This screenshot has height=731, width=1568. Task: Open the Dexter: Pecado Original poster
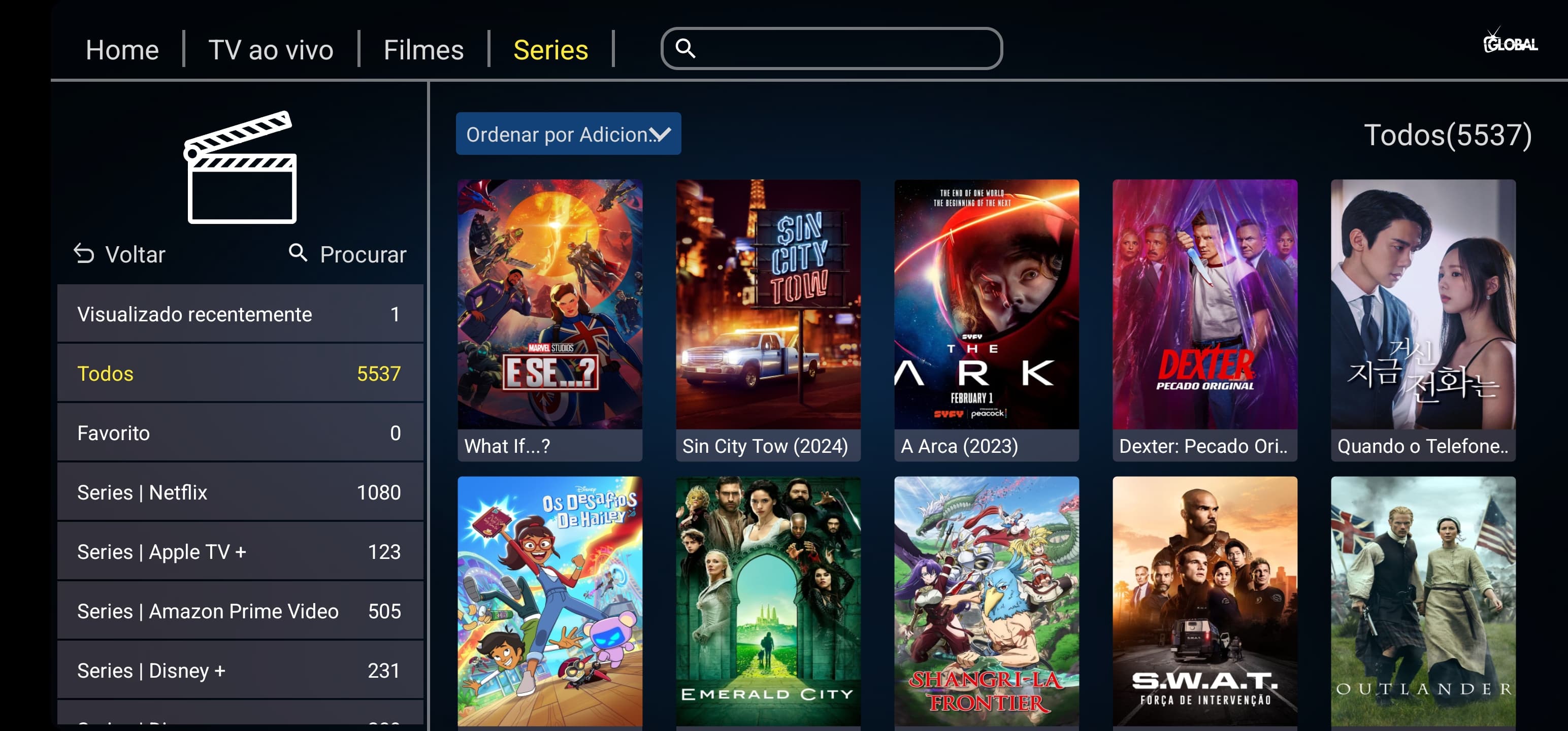tap(1204, 319)
